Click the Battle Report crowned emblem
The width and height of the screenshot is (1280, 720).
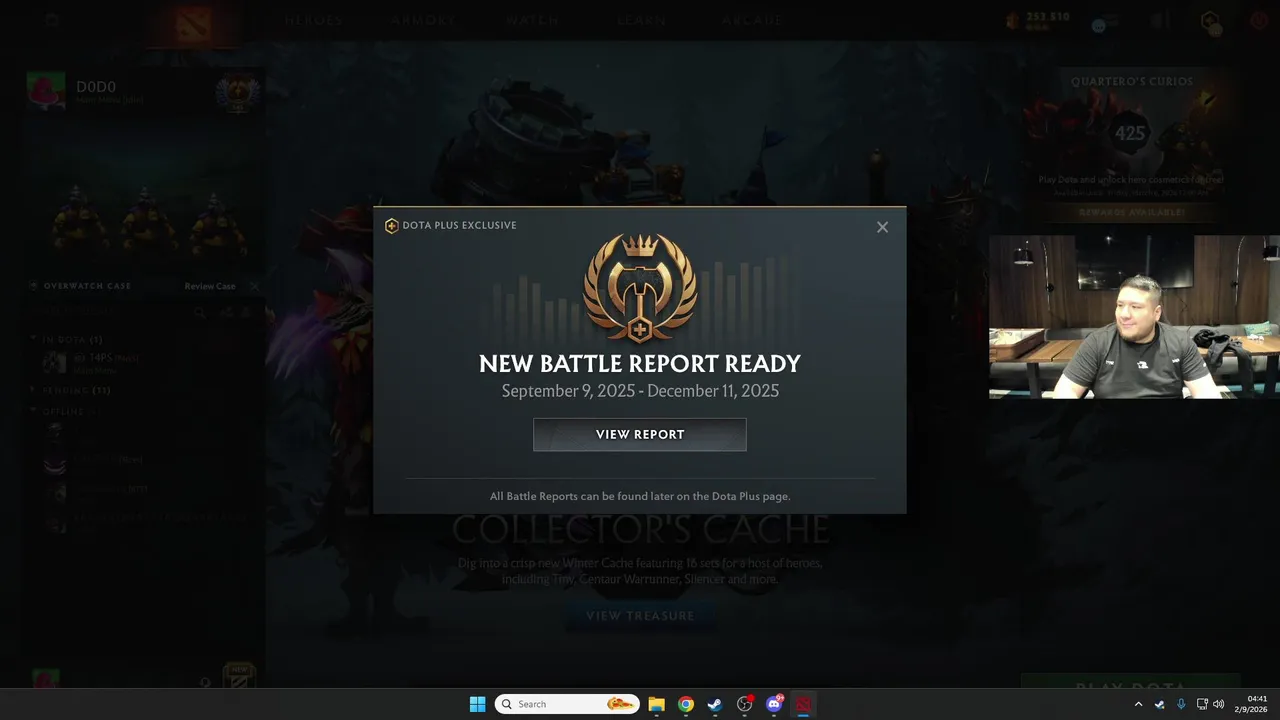tap(640, 289)
